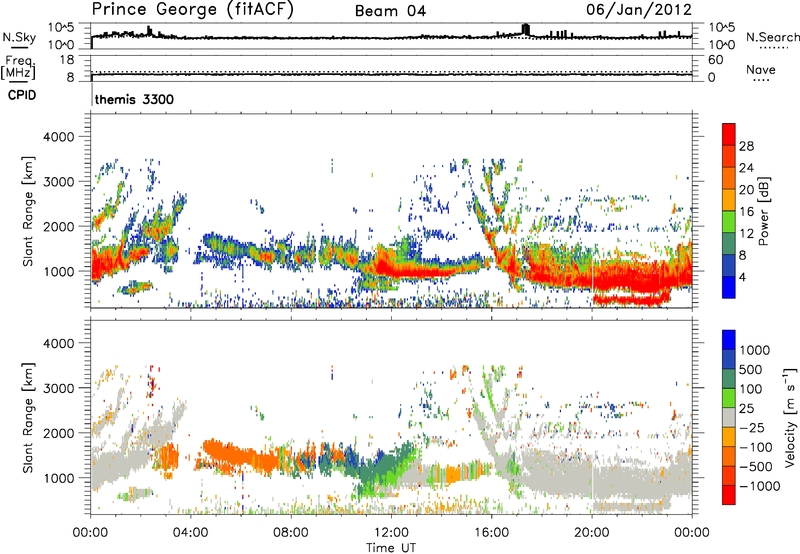The height and width of the screenshot is (554, 800).
Task: Click the '3000' tick on the velocity panel
Action: pyautogui.click(x=59, y=388)
